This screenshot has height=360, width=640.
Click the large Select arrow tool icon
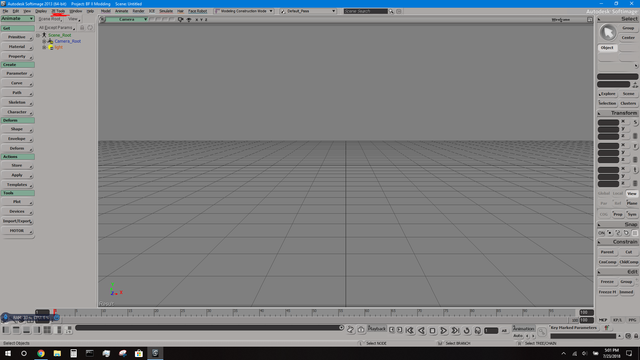coord(608,33)
